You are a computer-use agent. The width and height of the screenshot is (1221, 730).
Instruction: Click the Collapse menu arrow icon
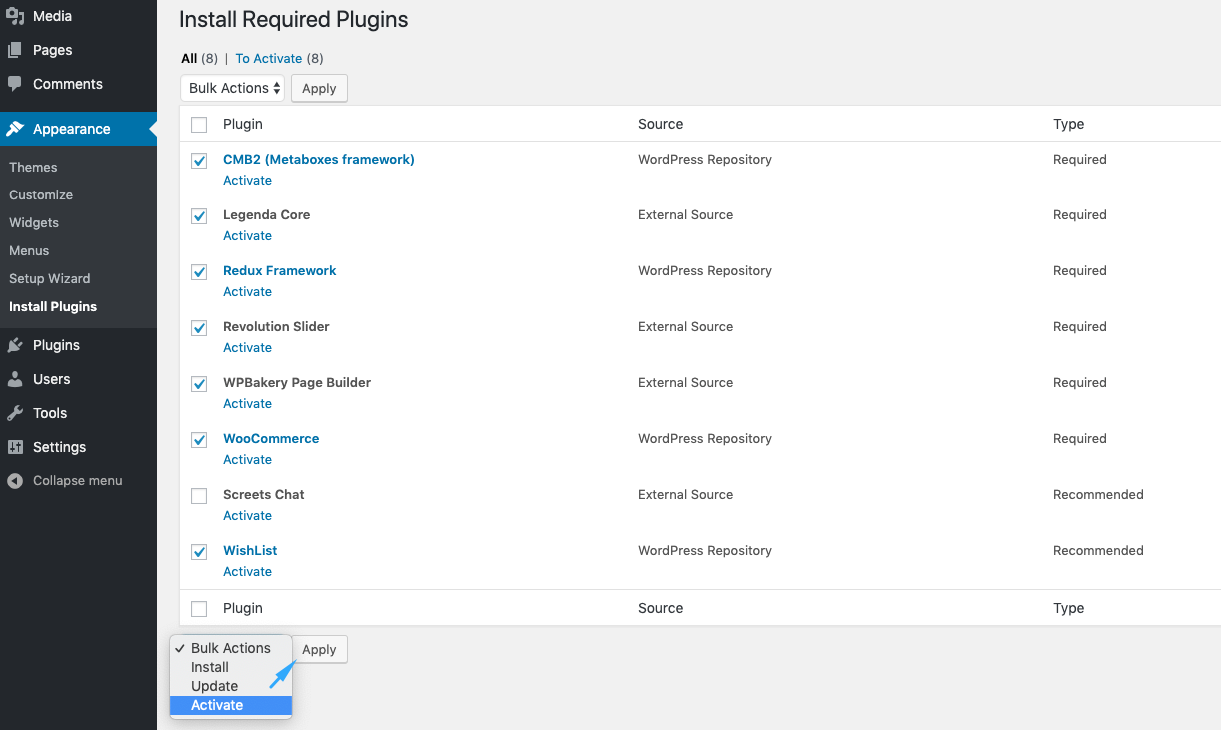tap(15, 481)
